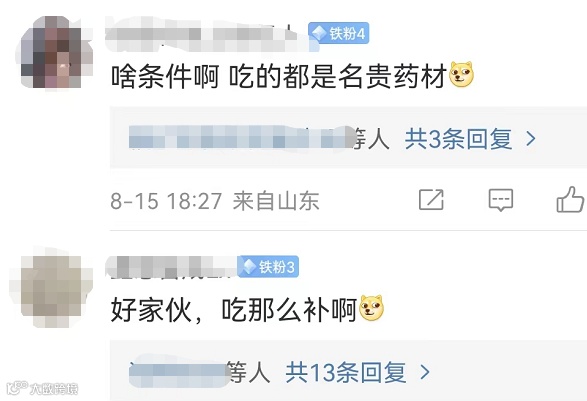
Task: Tap blurred replier name in first reply box
Action: click(x=241, y=137)
